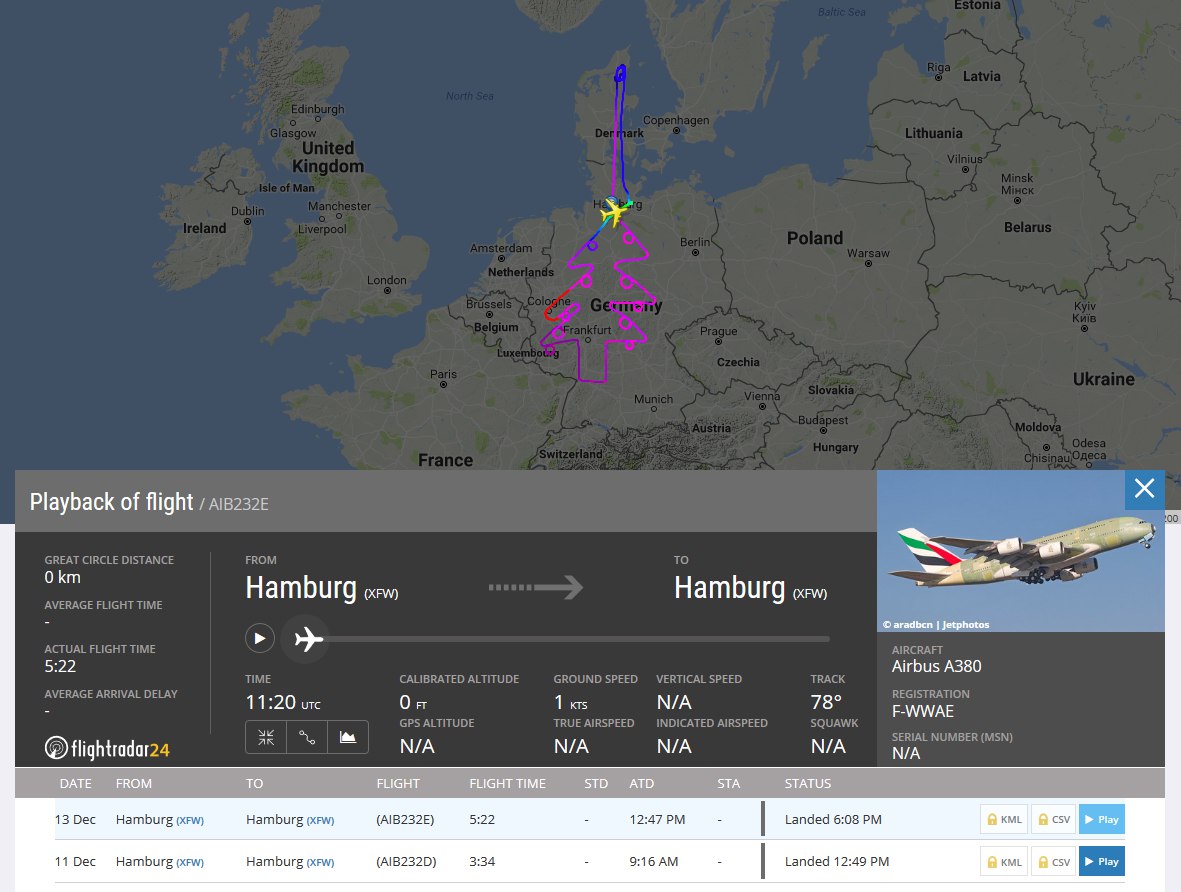Download CSV for the 13 Dec flight
This screenshot has width=1181, height=892.
(x=1053, y=819)
